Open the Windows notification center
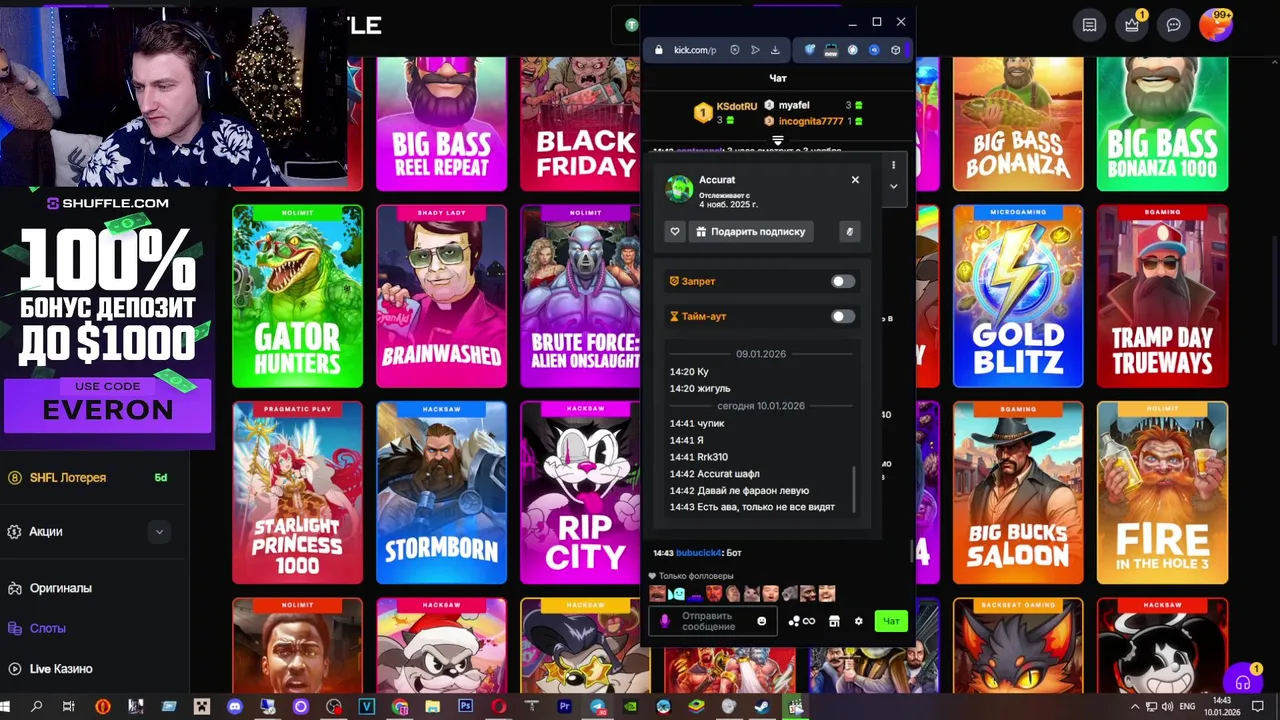The image size is (1280, 720). (1260, 706)
